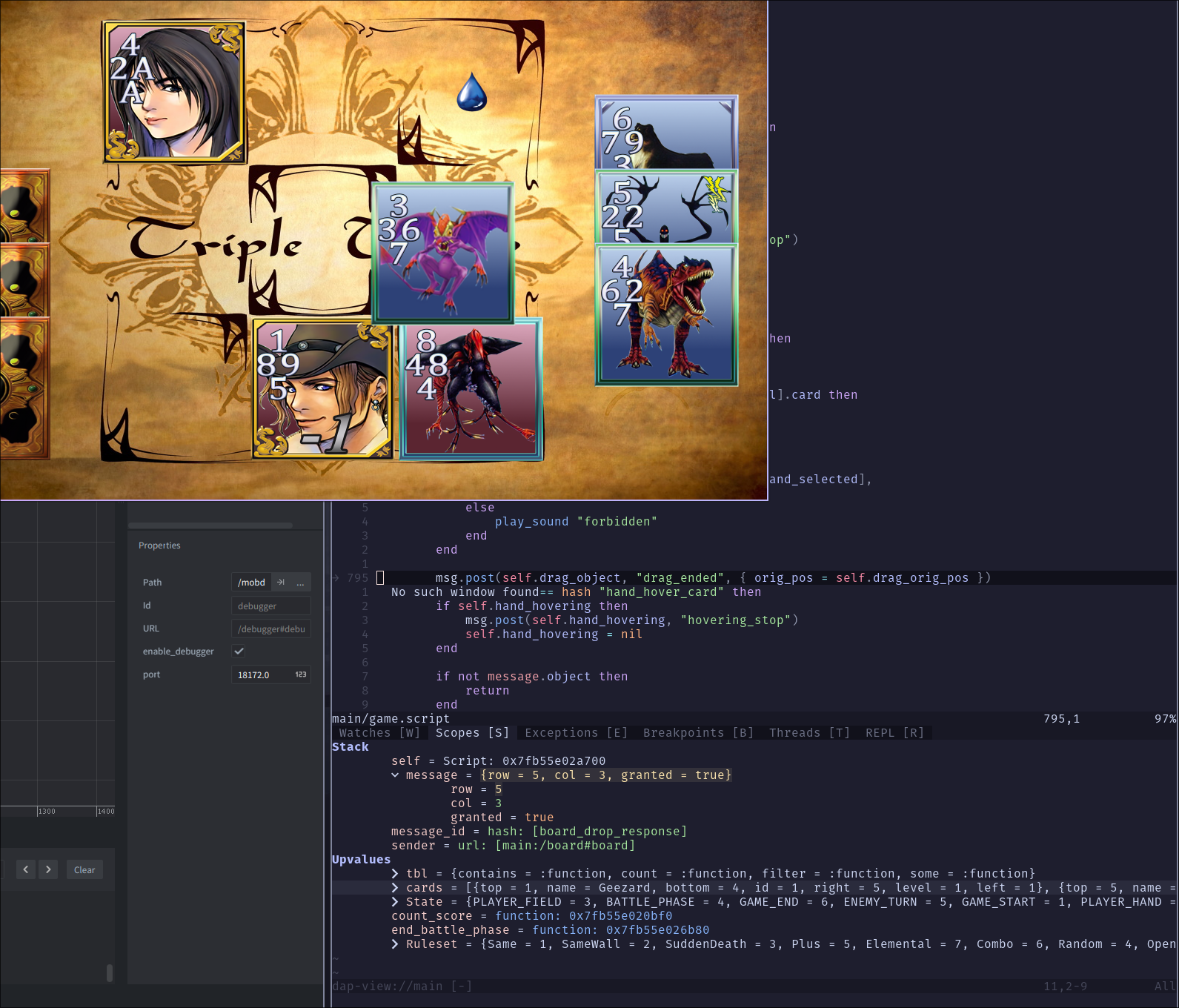Click the Properties panel heading
This screenshot has width=1179, height=1008.
click(159, 546)
